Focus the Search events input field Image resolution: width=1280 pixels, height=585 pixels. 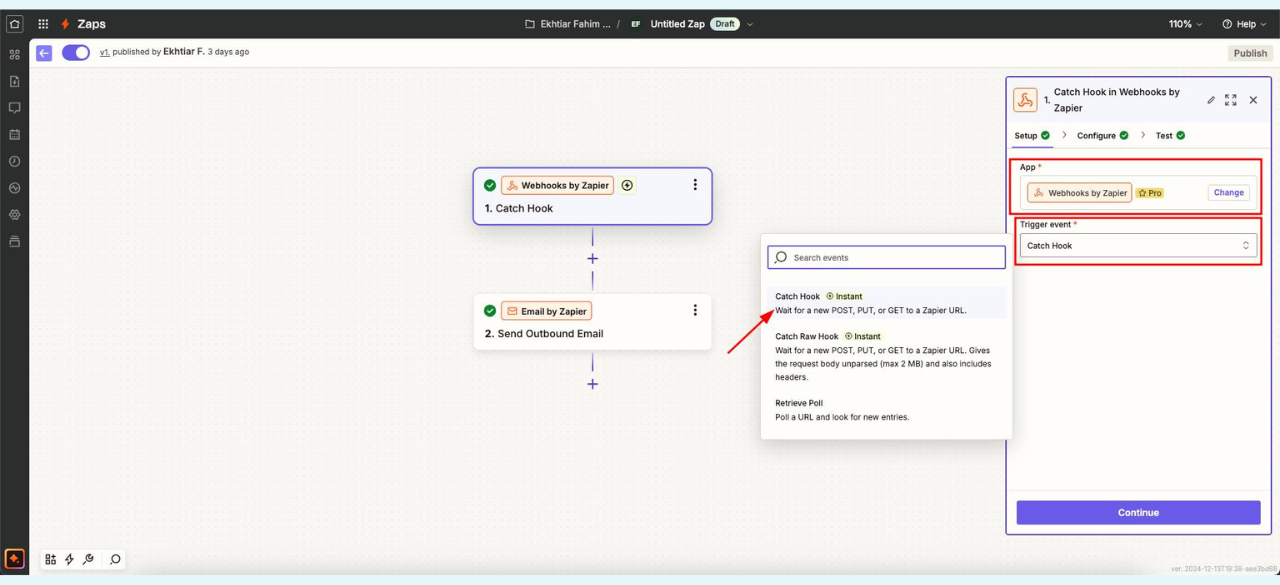tap(886, 257)
